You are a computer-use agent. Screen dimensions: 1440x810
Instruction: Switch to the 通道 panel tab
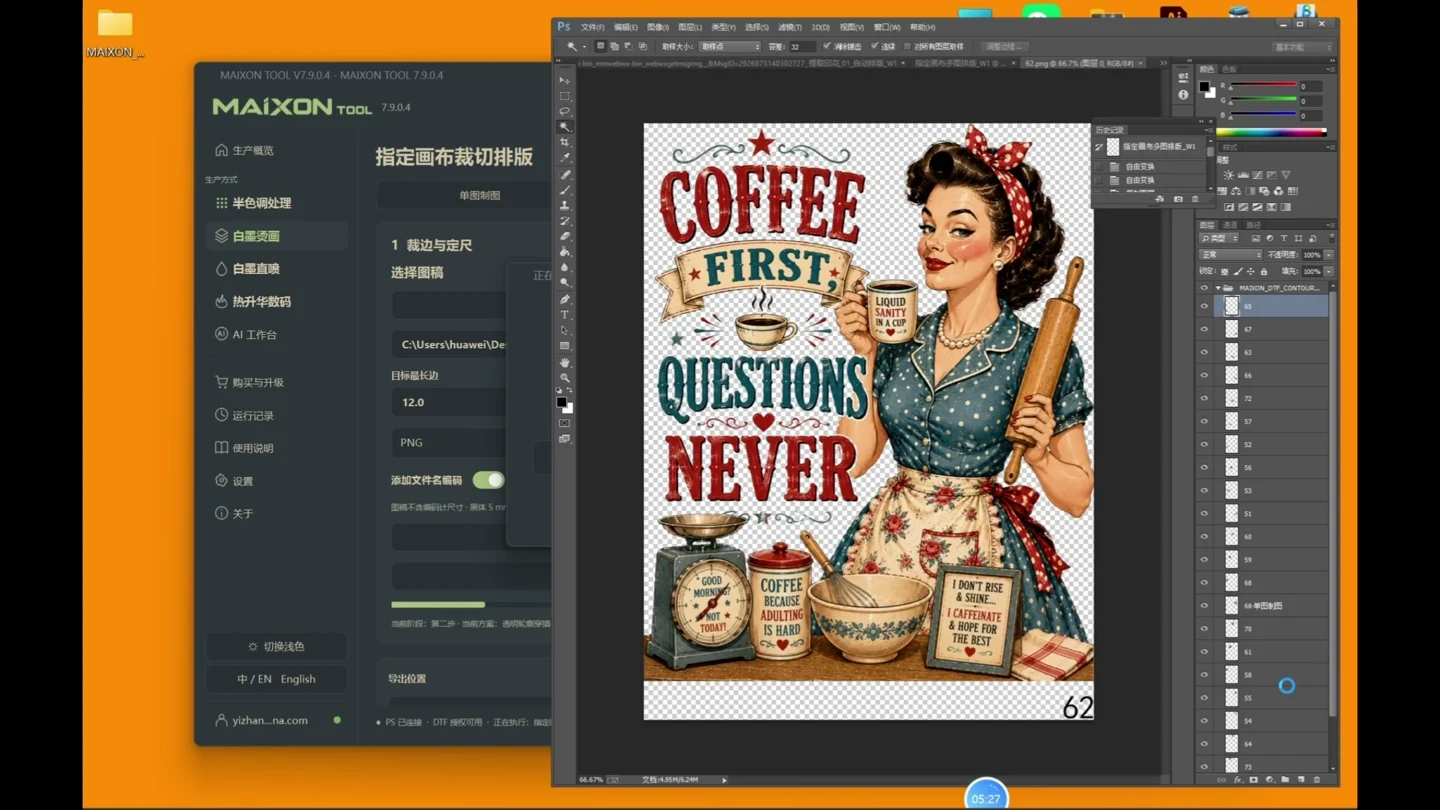[1230, 225]
